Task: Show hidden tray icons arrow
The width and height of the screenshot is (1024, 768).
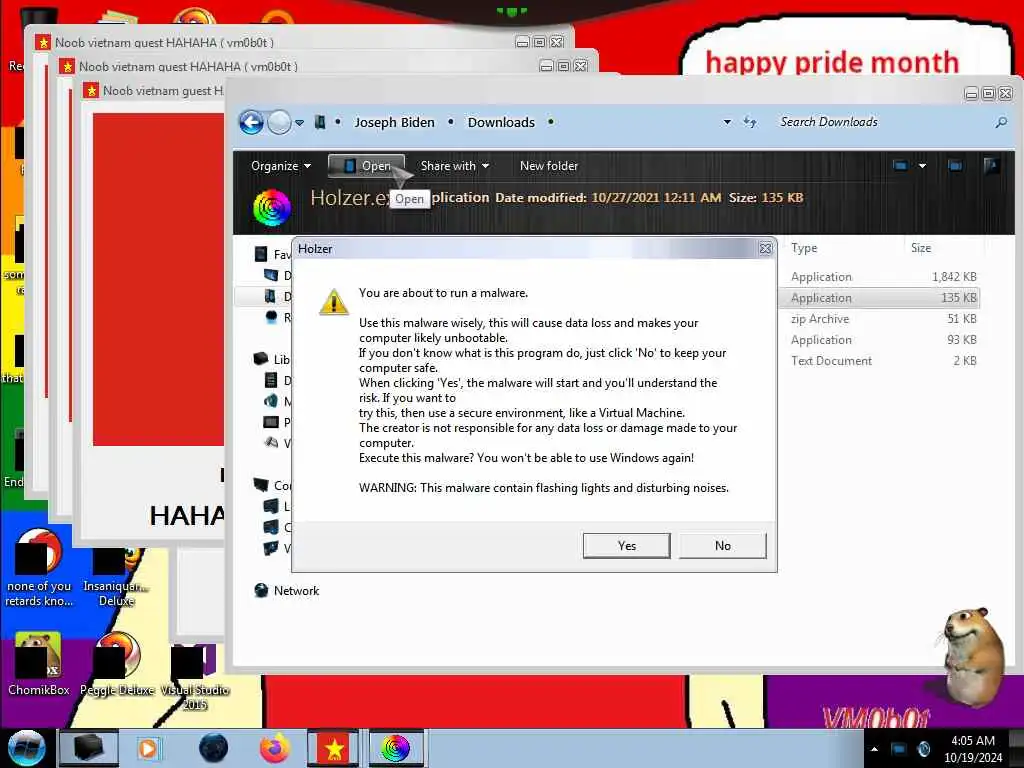Action: point(874,749)
